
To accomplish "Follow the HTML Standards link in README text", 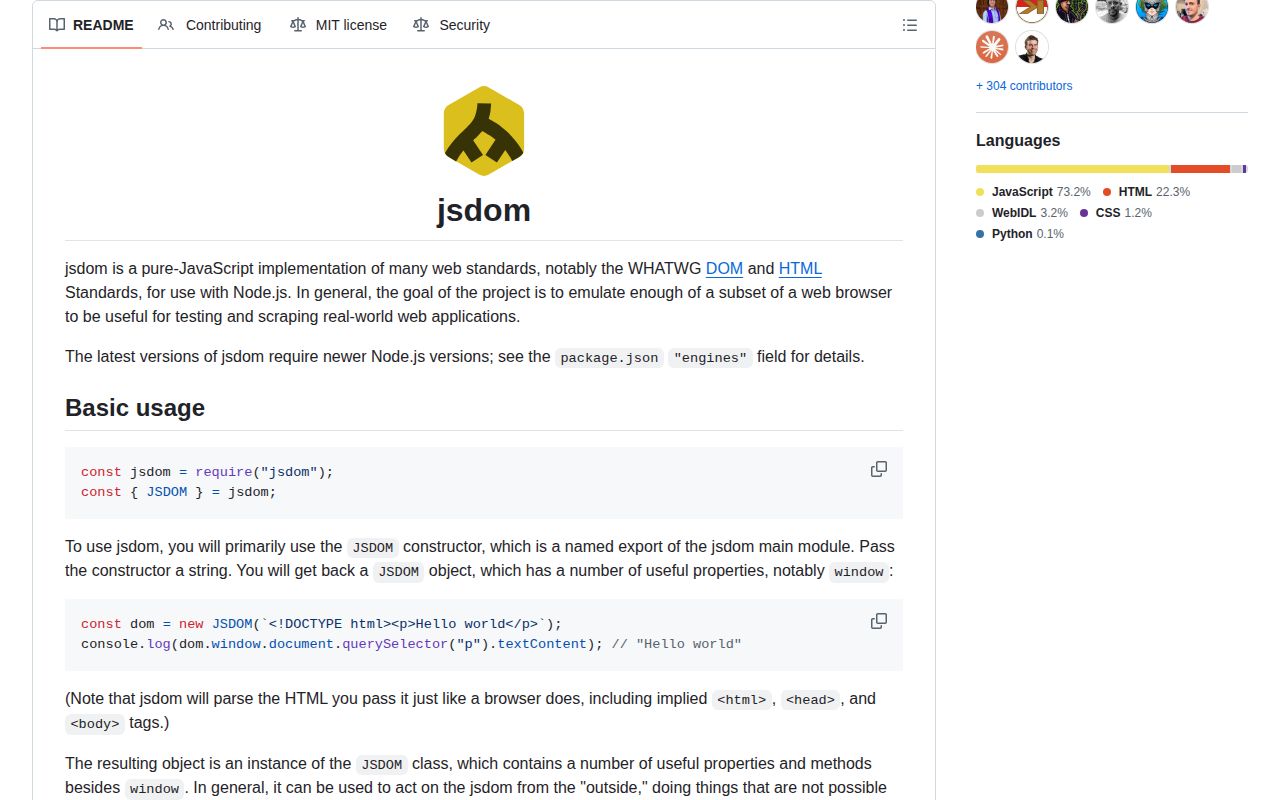I will pos(800,268).
